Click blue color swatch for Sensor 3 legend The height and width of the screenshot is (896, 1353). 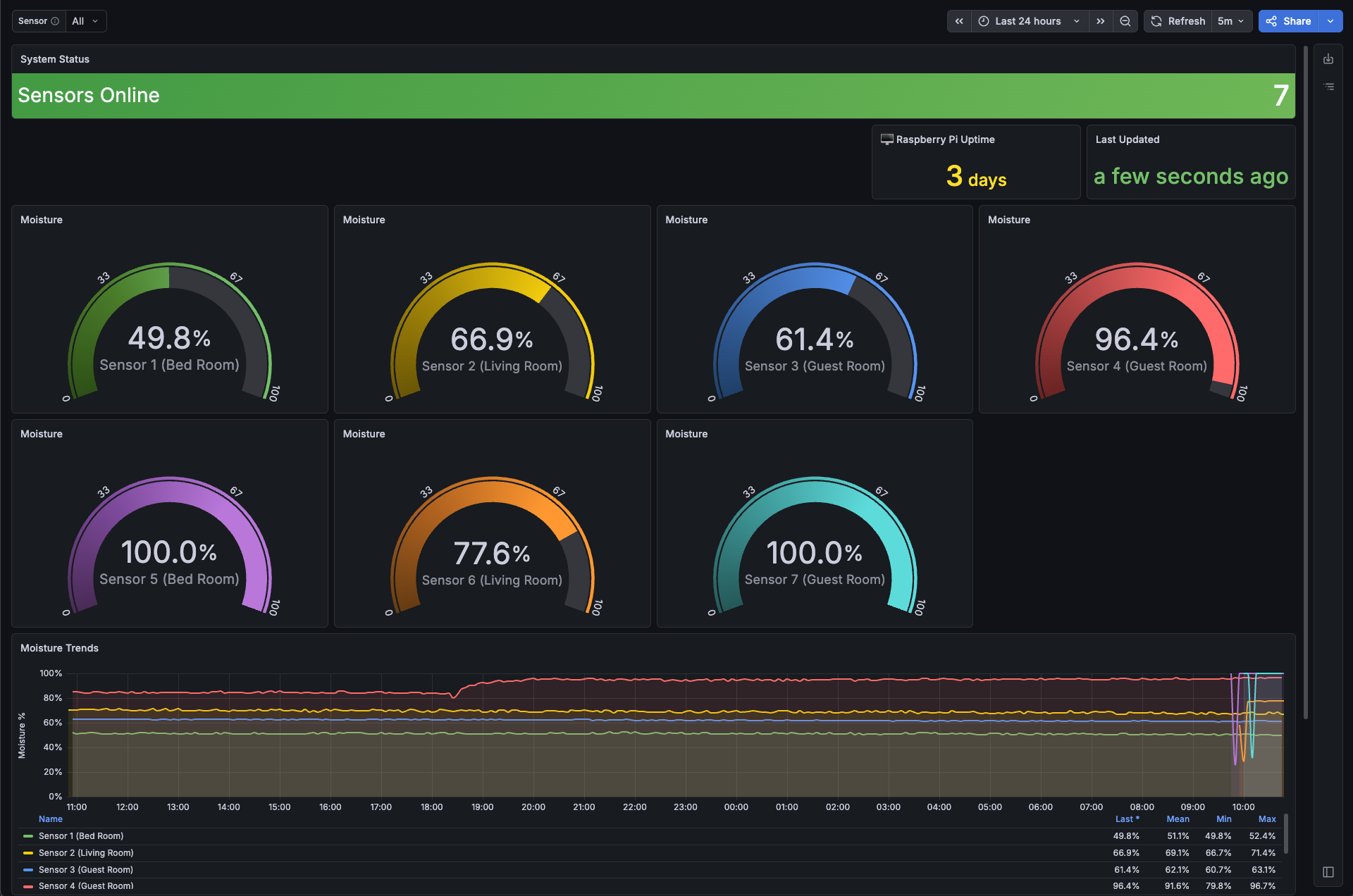[x=28, y=870]
